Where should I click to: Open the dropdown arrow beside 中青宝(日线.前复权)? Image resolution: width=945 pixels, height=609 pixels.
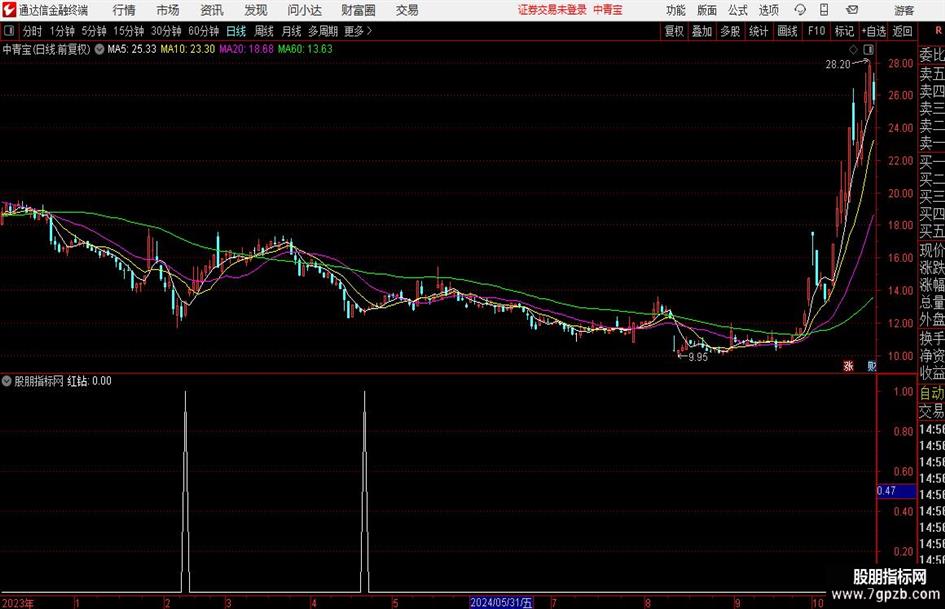[x=99, y=49]
